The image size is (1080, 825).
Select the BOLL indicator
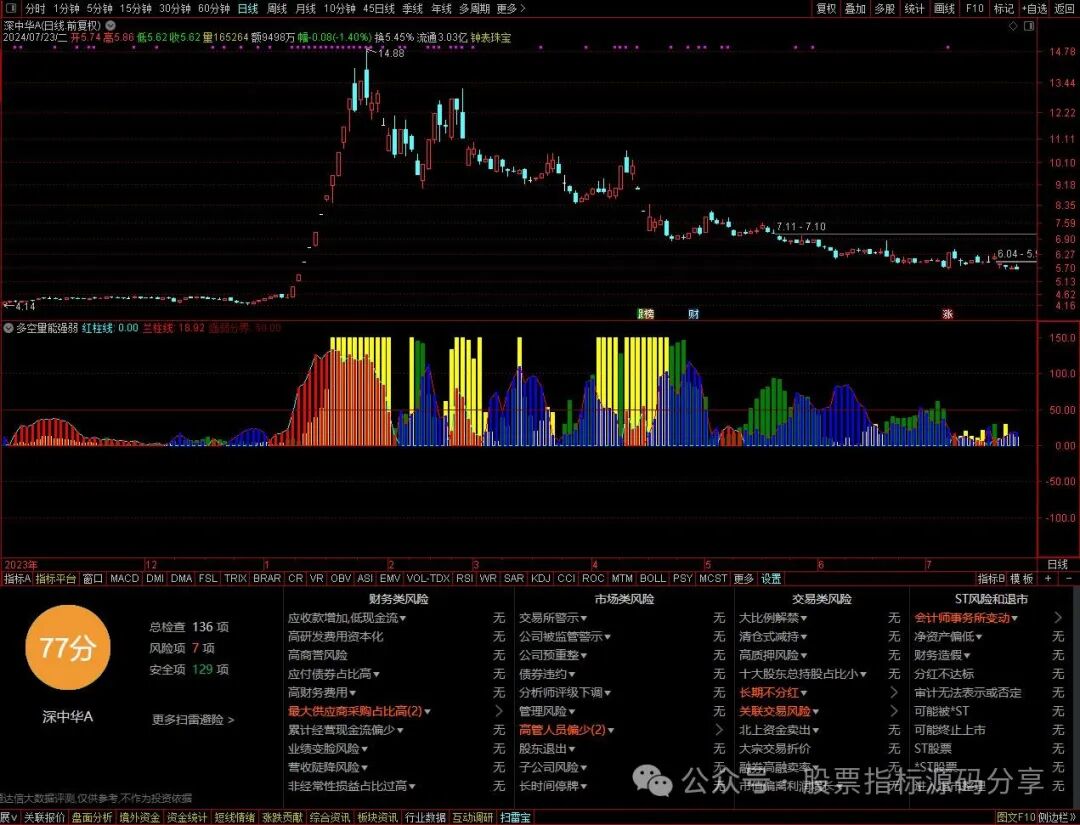[x=653, y=578]
